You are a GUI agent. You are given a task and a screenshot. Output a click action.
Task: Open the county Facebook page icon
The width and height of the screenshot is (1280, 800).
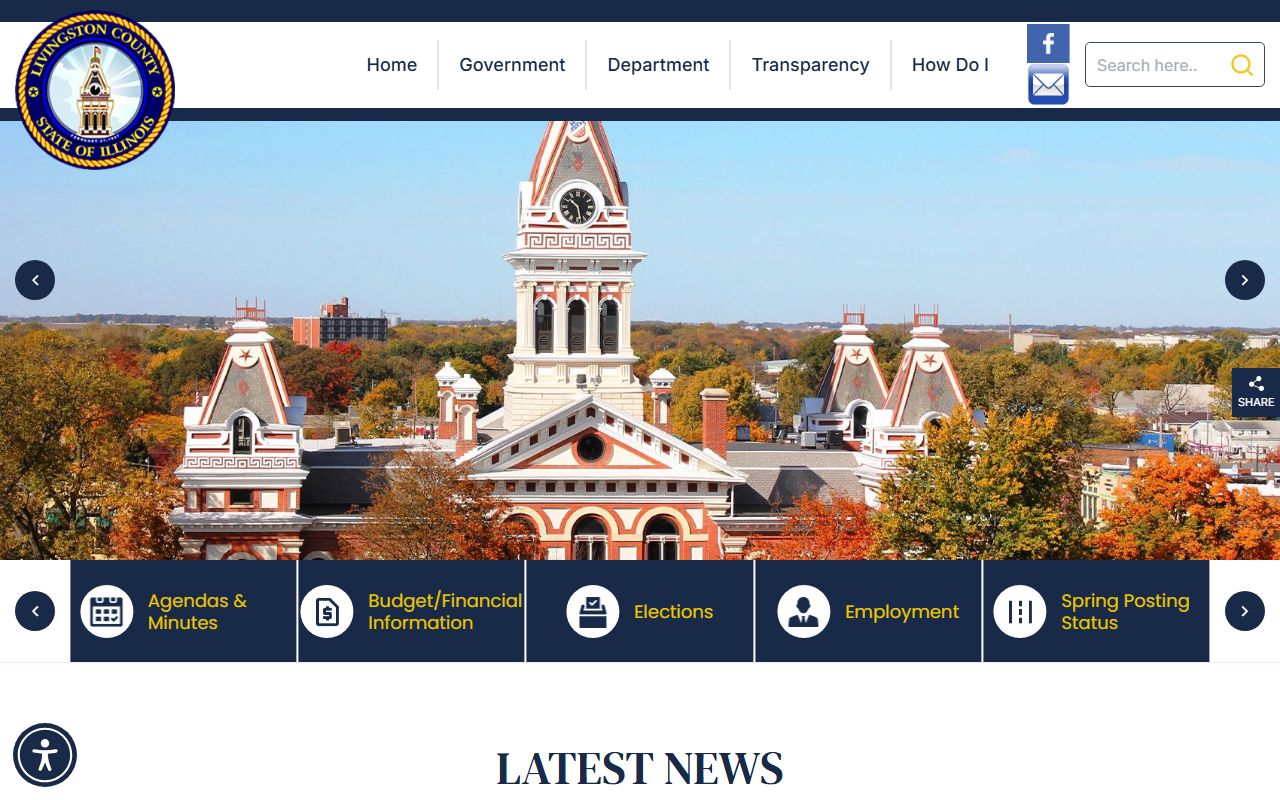(x=1048, y=44)
